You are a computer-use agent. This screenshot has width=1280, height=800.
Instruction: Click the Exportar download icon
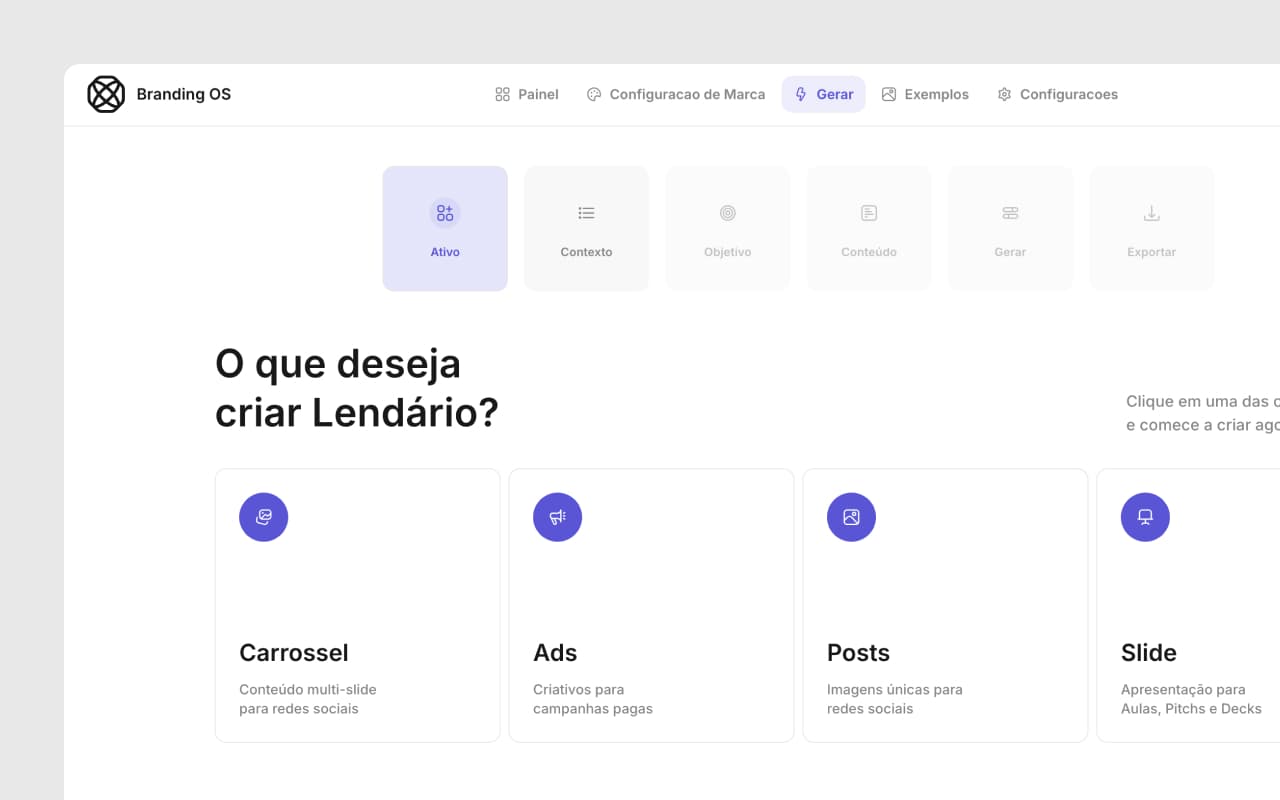[1151, 213]
